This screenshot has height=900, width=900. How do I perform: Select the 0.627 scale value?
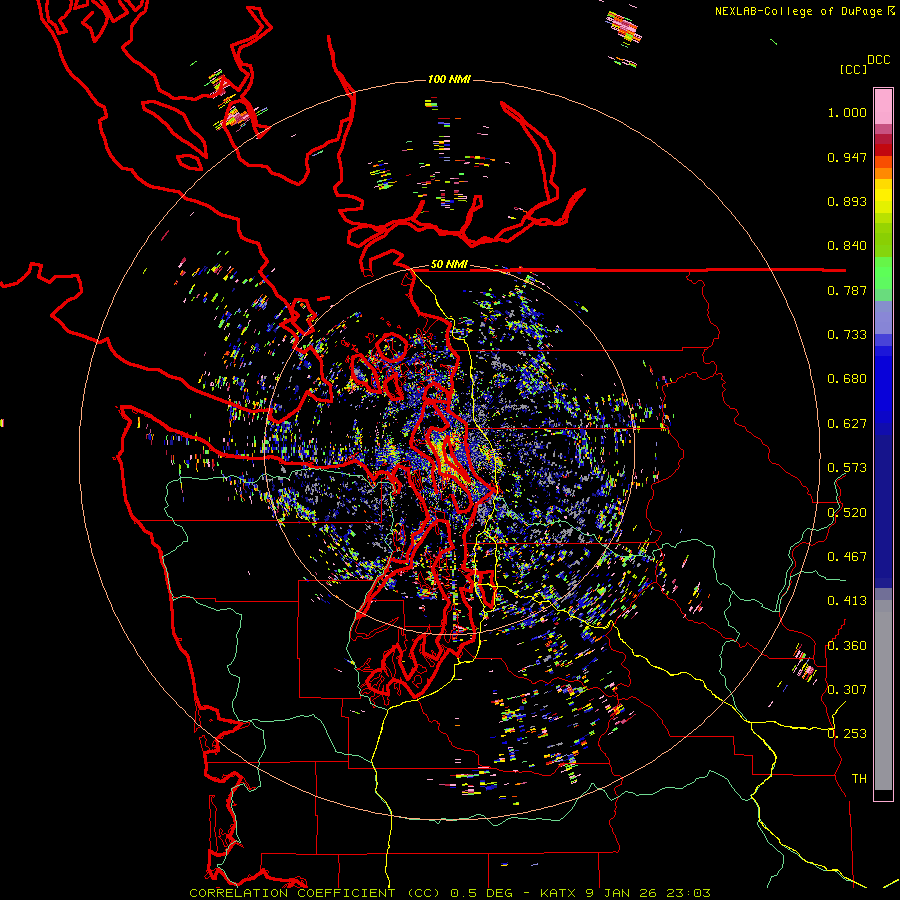847,424
